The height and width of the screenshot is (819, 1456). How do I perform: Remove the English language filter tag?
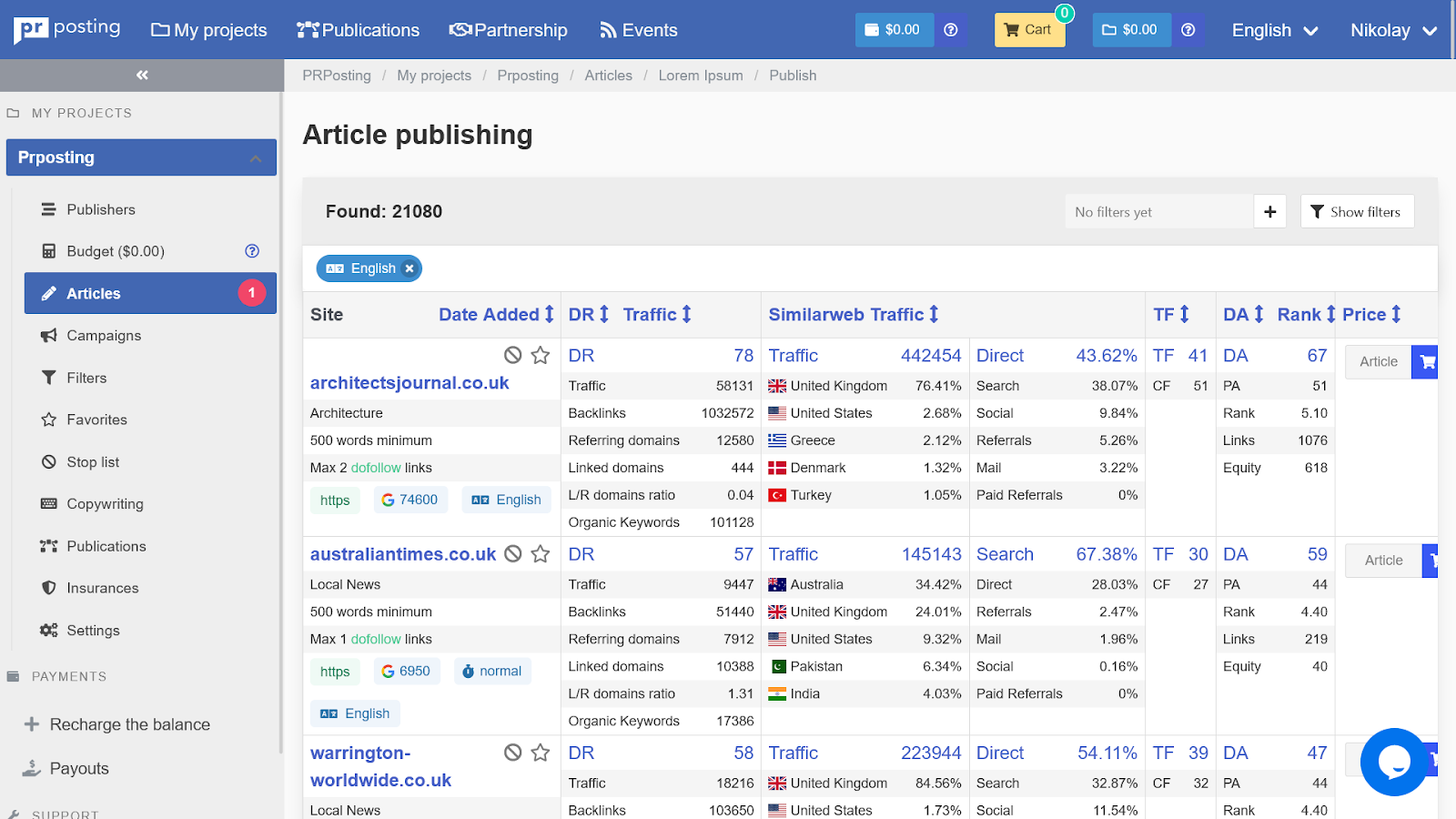[x=409, y=268]
